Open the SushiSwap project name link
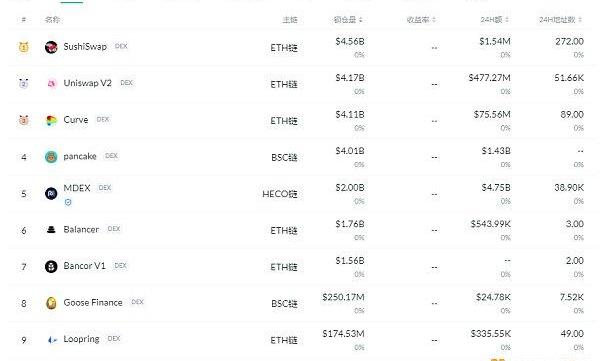 click(x=85, y=46)
